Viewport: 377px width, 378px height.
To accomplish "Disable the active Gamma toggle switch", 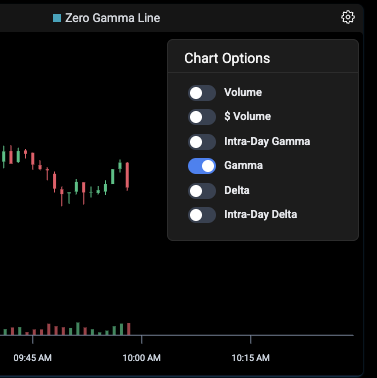I will pyautogui.click(x=202, y=166).
